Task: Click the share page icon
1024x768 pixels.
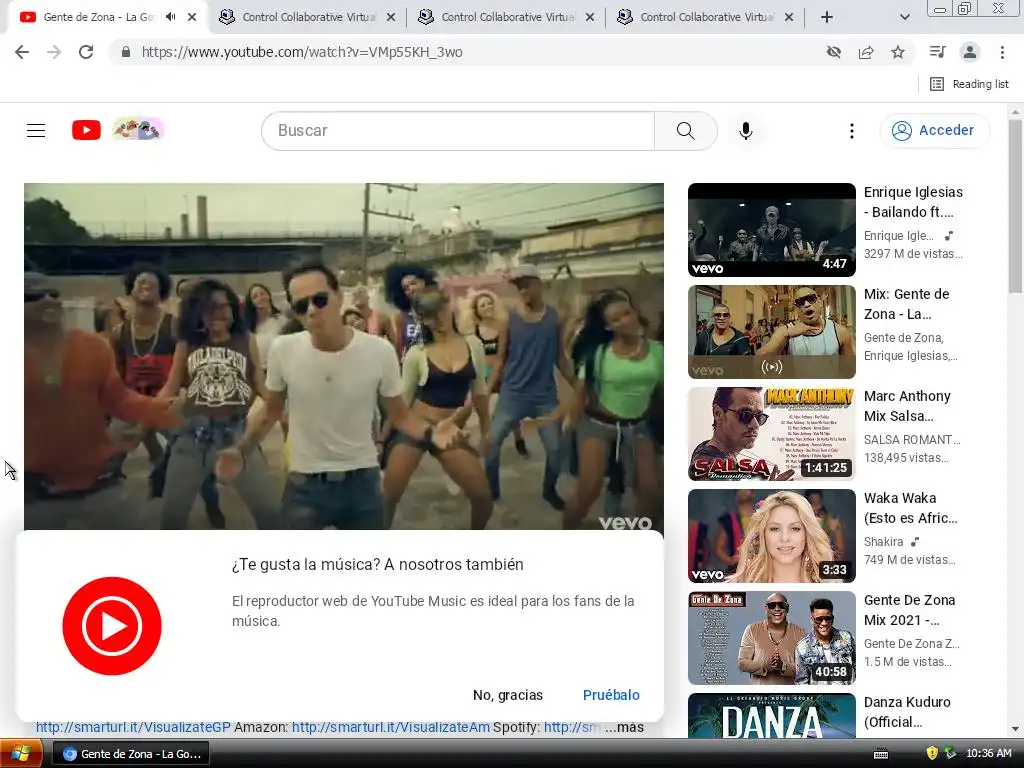Action: tap(866, 52)
